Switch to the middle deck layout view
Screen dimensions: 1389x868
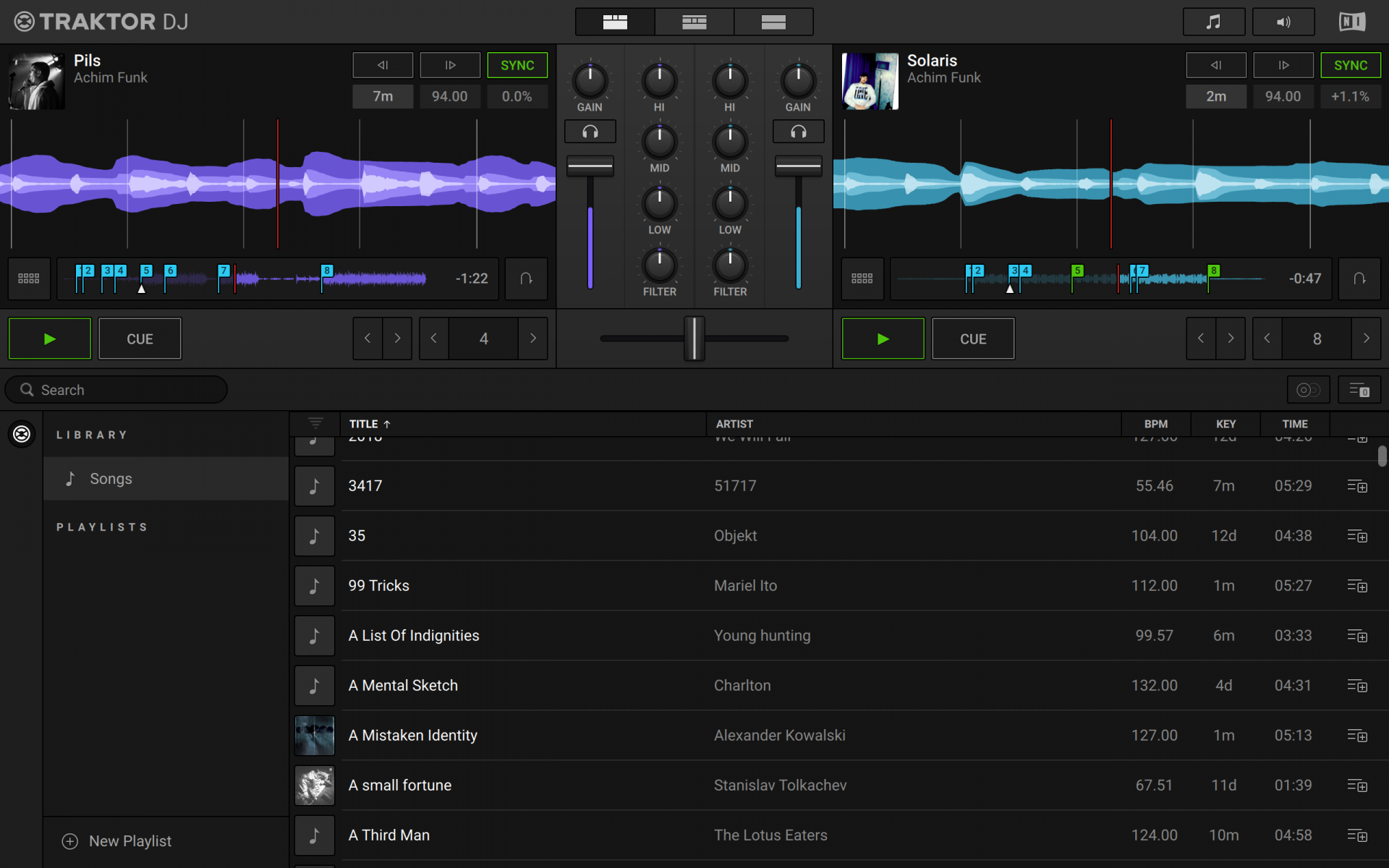click(x=694, y=22)
